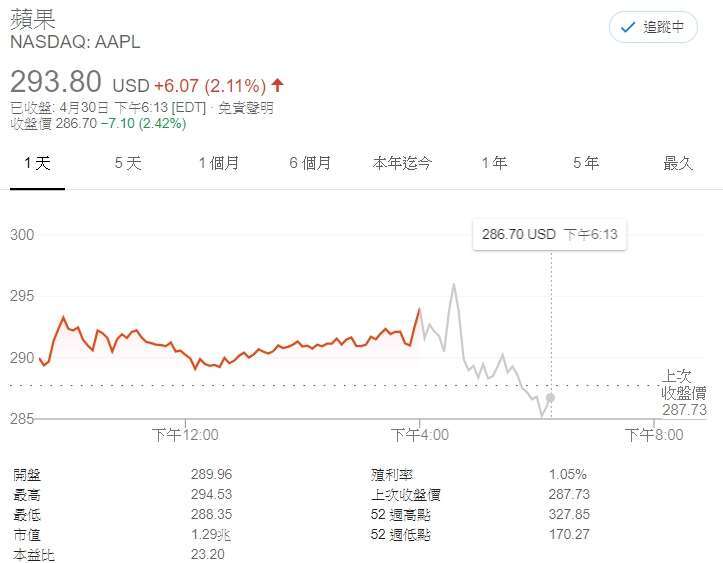Open the 1 個月 chart range

click(x=218, y=163)
